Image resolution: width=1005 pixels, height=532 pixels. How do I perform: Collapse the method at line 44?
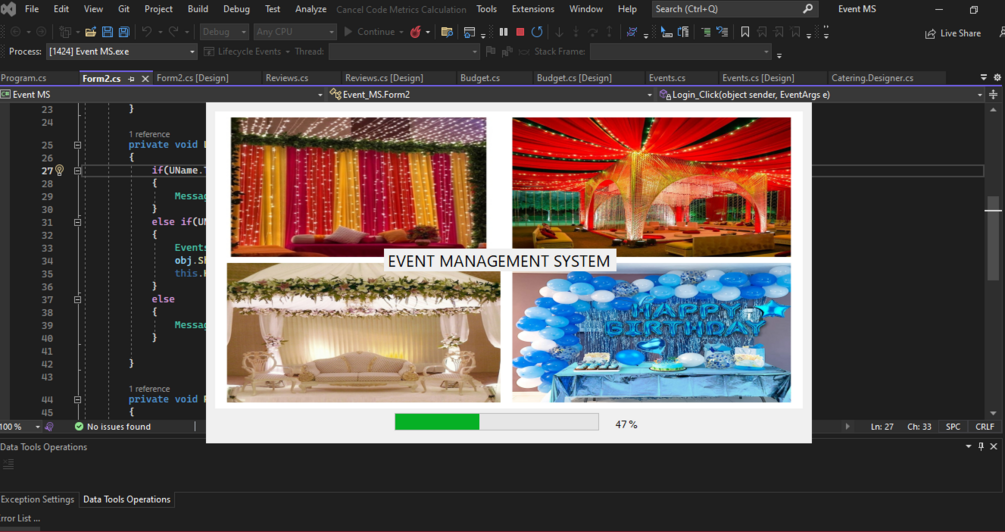click(x=78, y=399)
